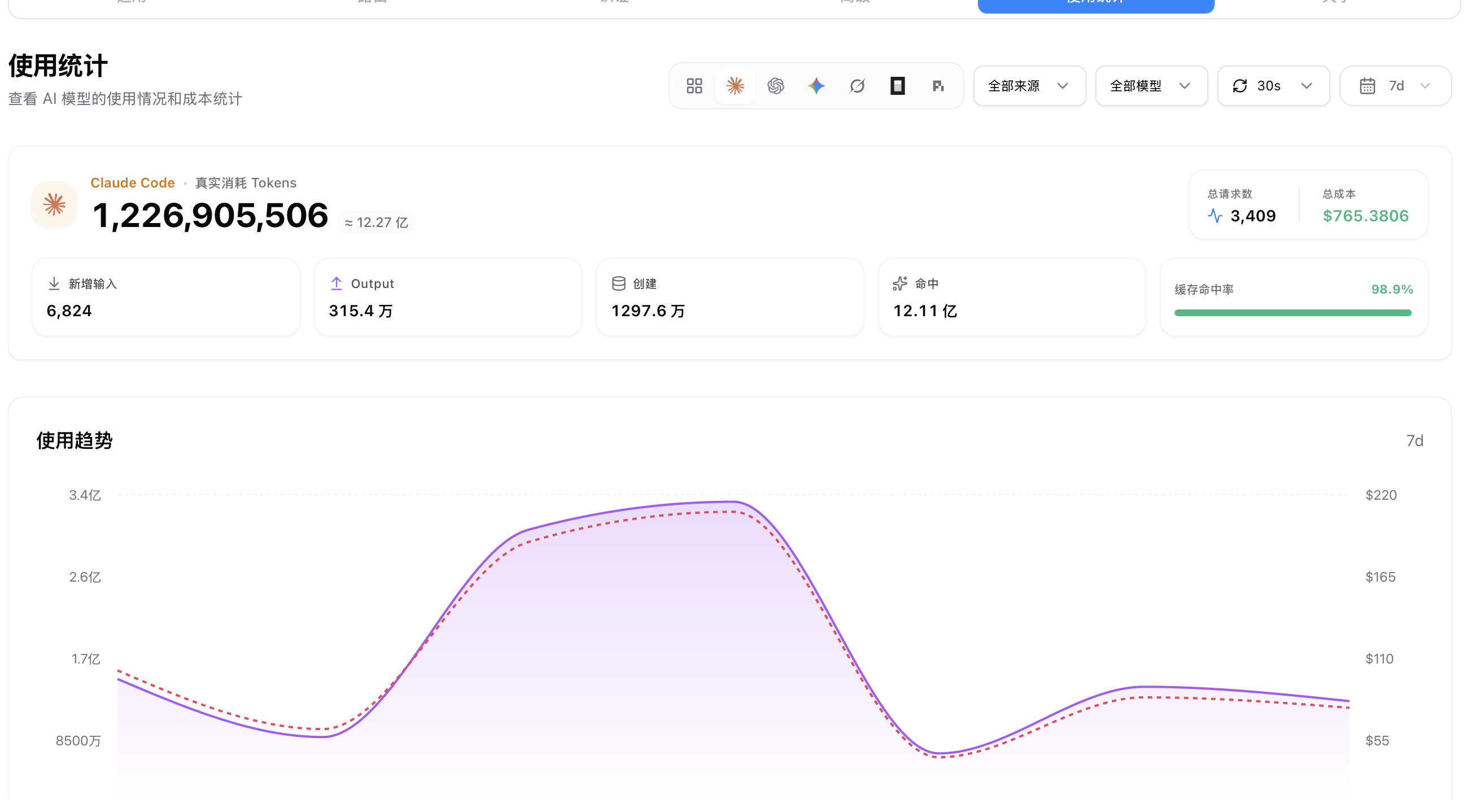Expand the 30s refresh interval dropdown
1476x812 pixels.
pos(1273,86)
